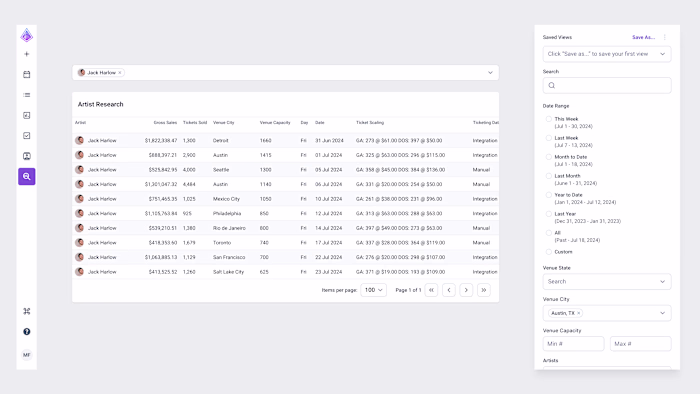The image size is (700, 394).
Task: Click the Detroit venue city cell
Action: coord(221,141)
